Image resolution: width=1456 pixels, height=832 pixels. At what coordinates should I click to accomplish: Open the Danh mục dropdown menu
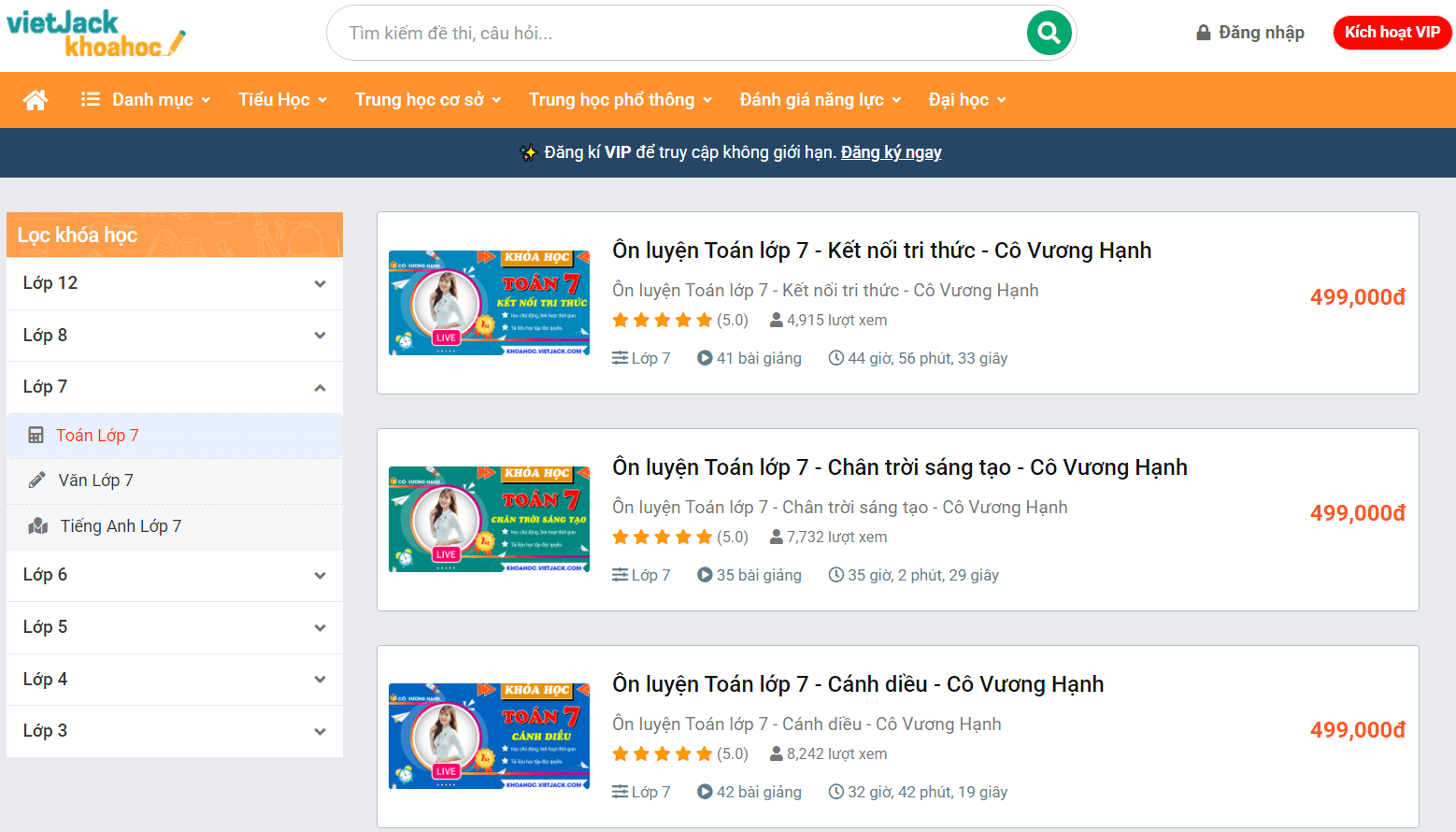pyautogui.click(x=147, y=100)
